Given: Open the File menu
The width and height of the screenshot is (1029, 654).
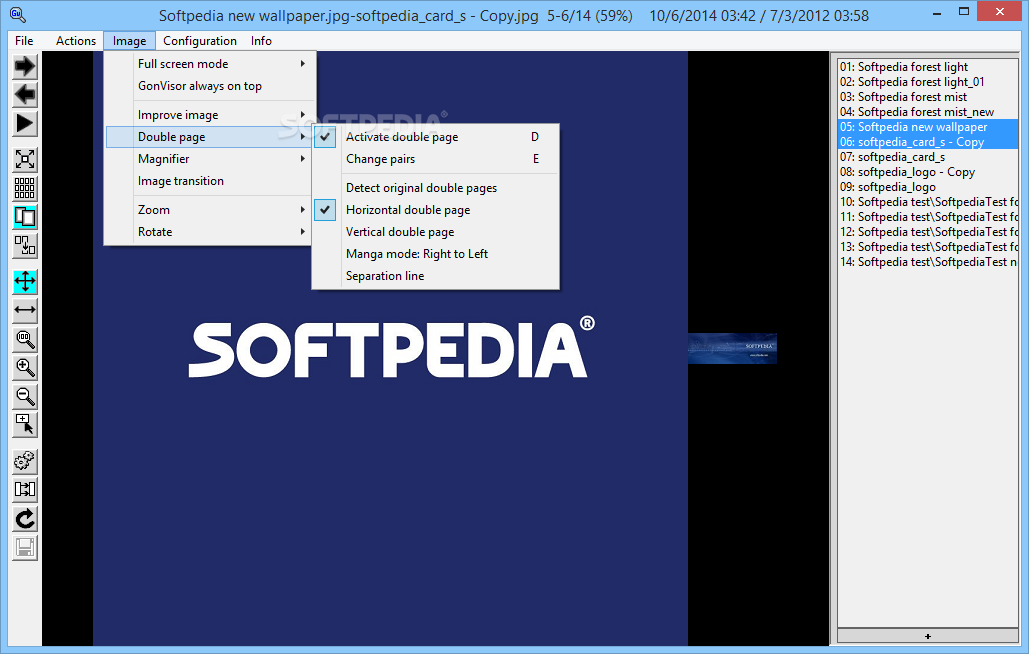Looking at the screenshot, I should (x=24, y=41).
